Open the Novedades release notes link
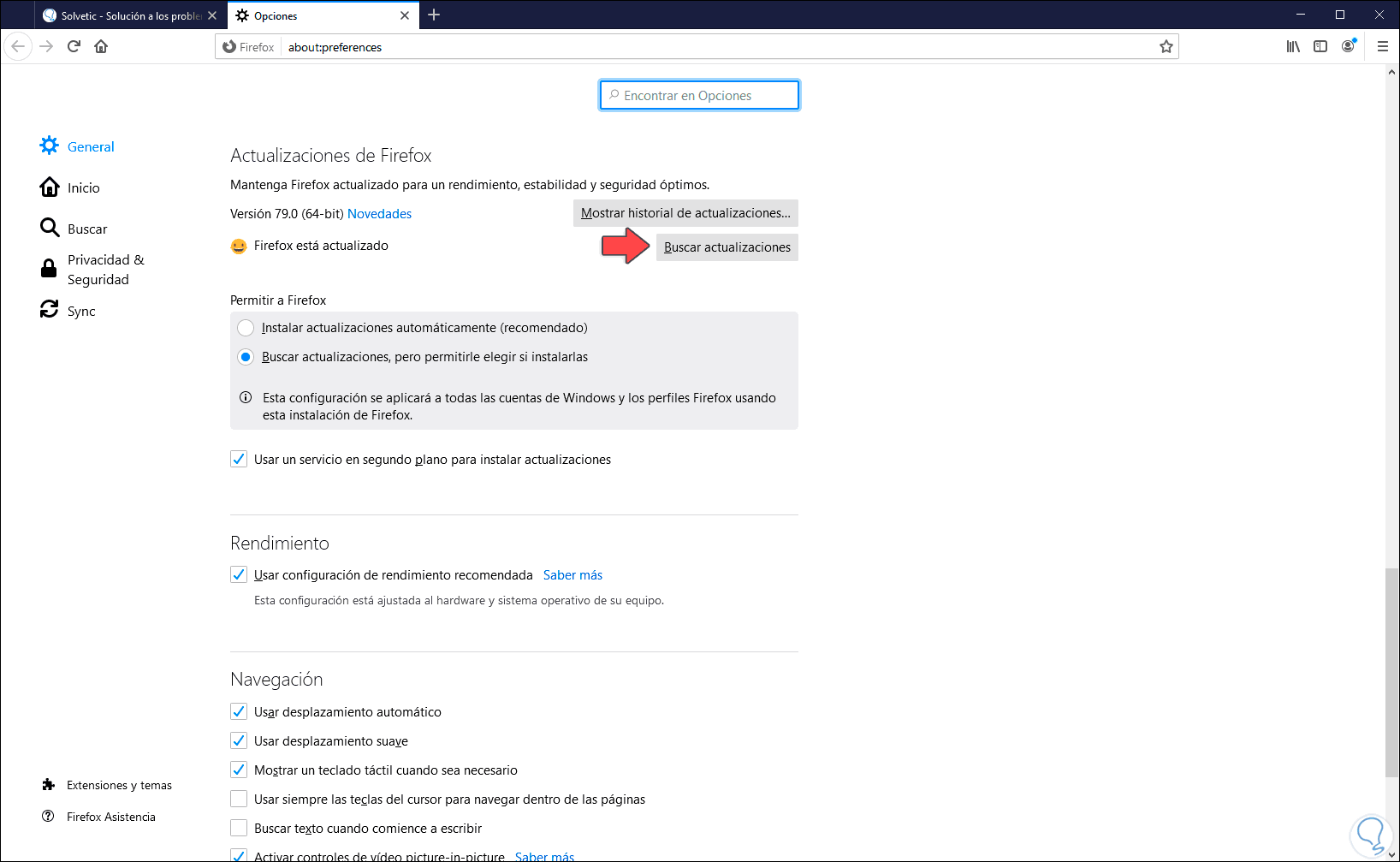 [379, 214]
